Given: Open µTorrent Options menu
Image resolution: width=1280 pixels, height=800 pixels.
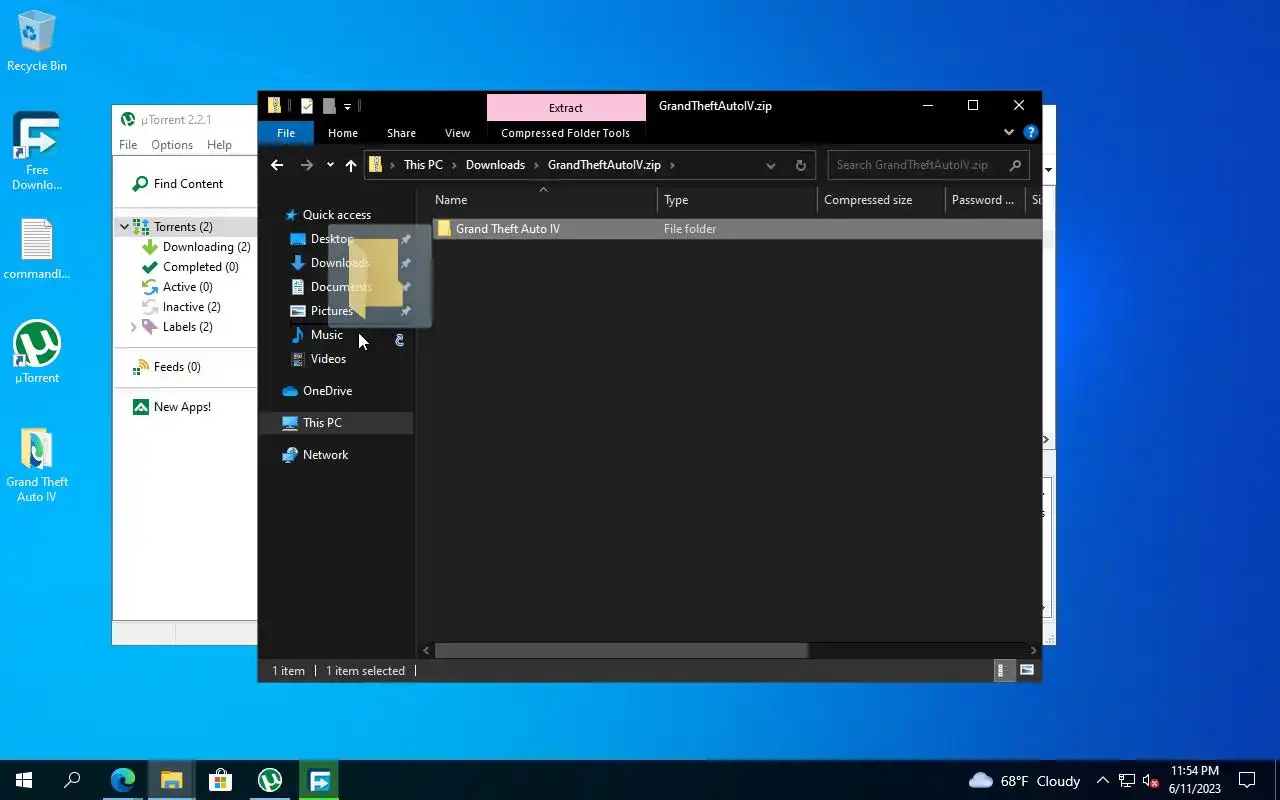Looking at the screenshot, I should (x=172, y=145).
